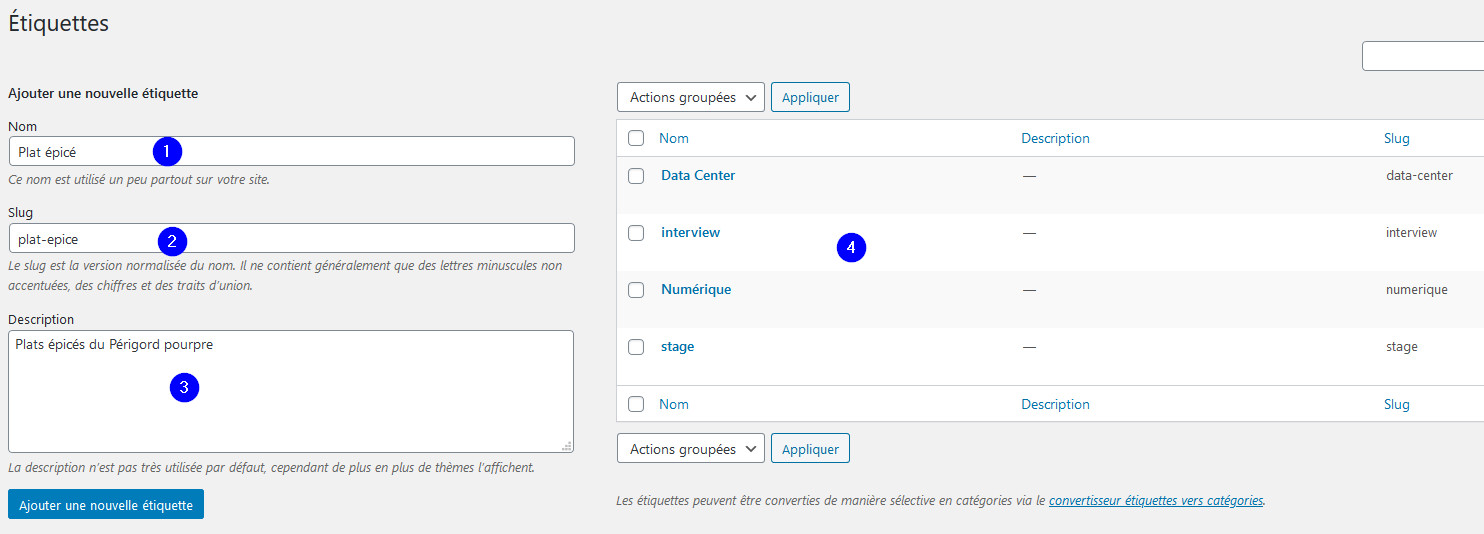
Task: Open convertisseur étiquettes vers catégories link
Action: tap(1156, 500)
